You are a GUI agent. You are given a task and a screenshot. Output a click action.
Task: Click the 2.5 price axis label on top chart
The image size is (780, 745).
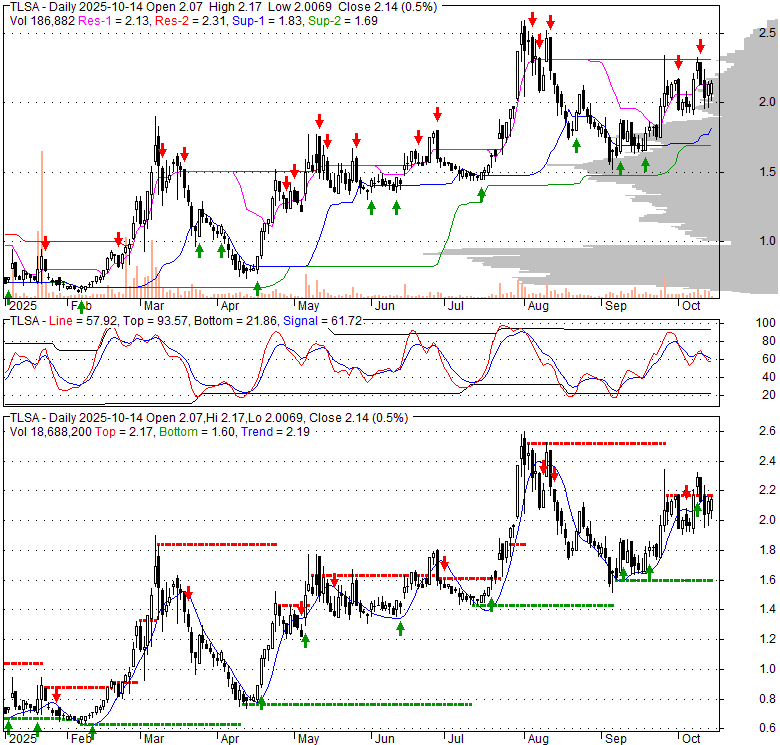pos(767,33)
